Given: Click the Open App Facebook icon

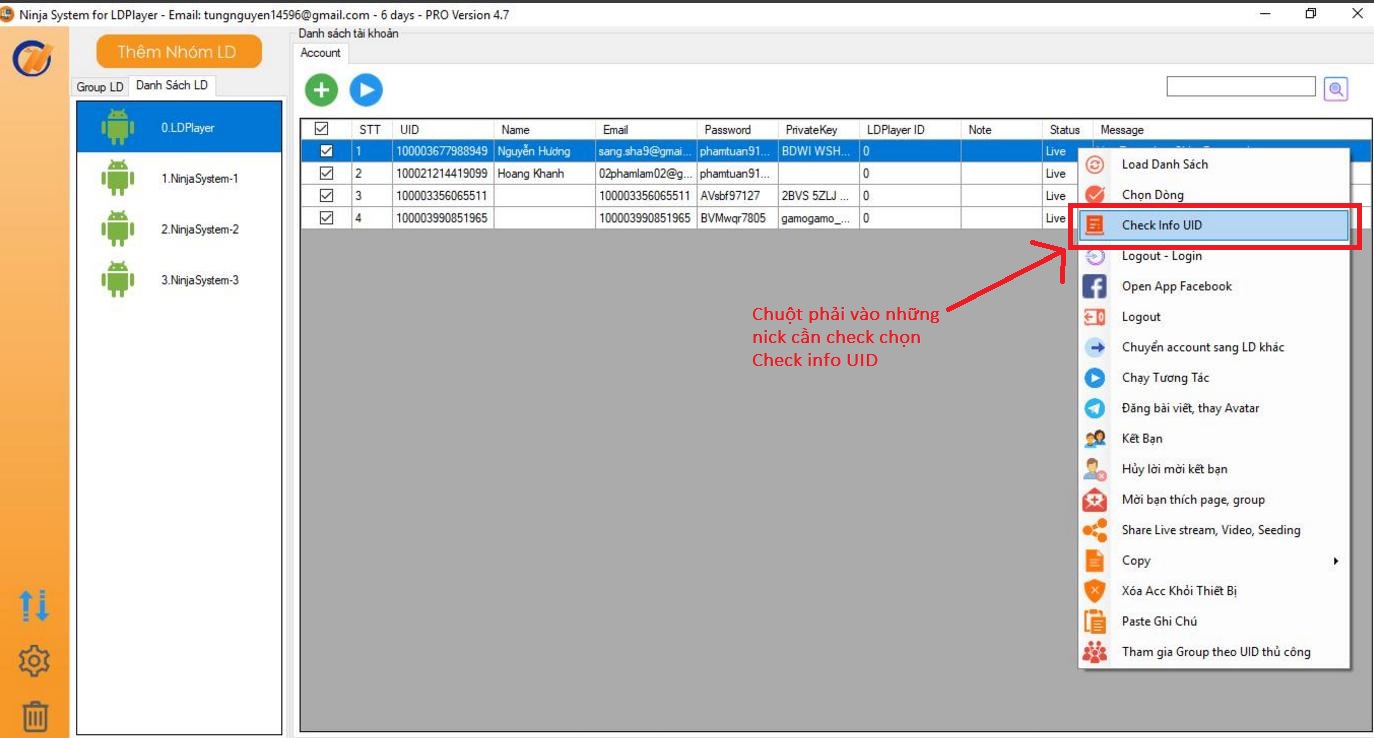Looking at the screenshot, I should [x=1095, y=287].
